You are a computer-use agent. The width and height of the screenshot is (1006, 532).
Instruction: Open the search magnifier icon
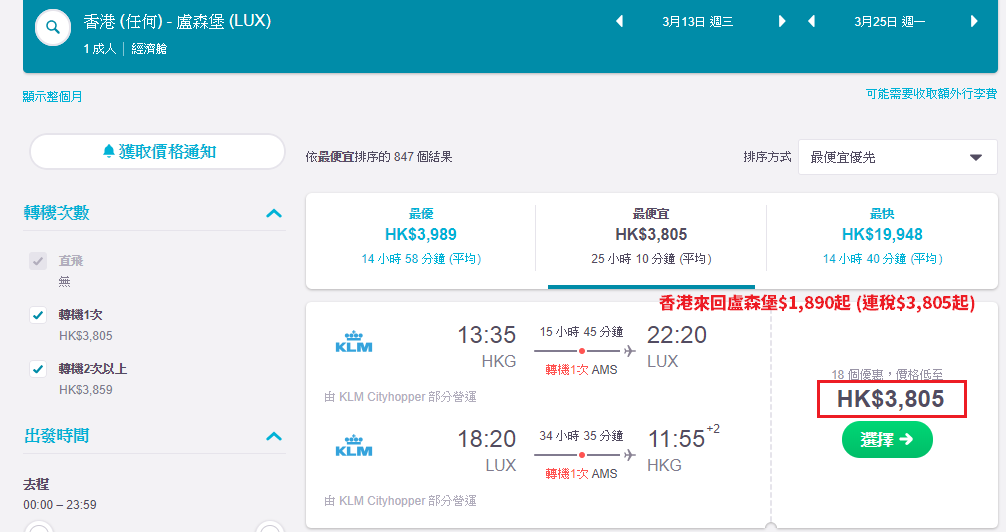(x=53, y=28)
